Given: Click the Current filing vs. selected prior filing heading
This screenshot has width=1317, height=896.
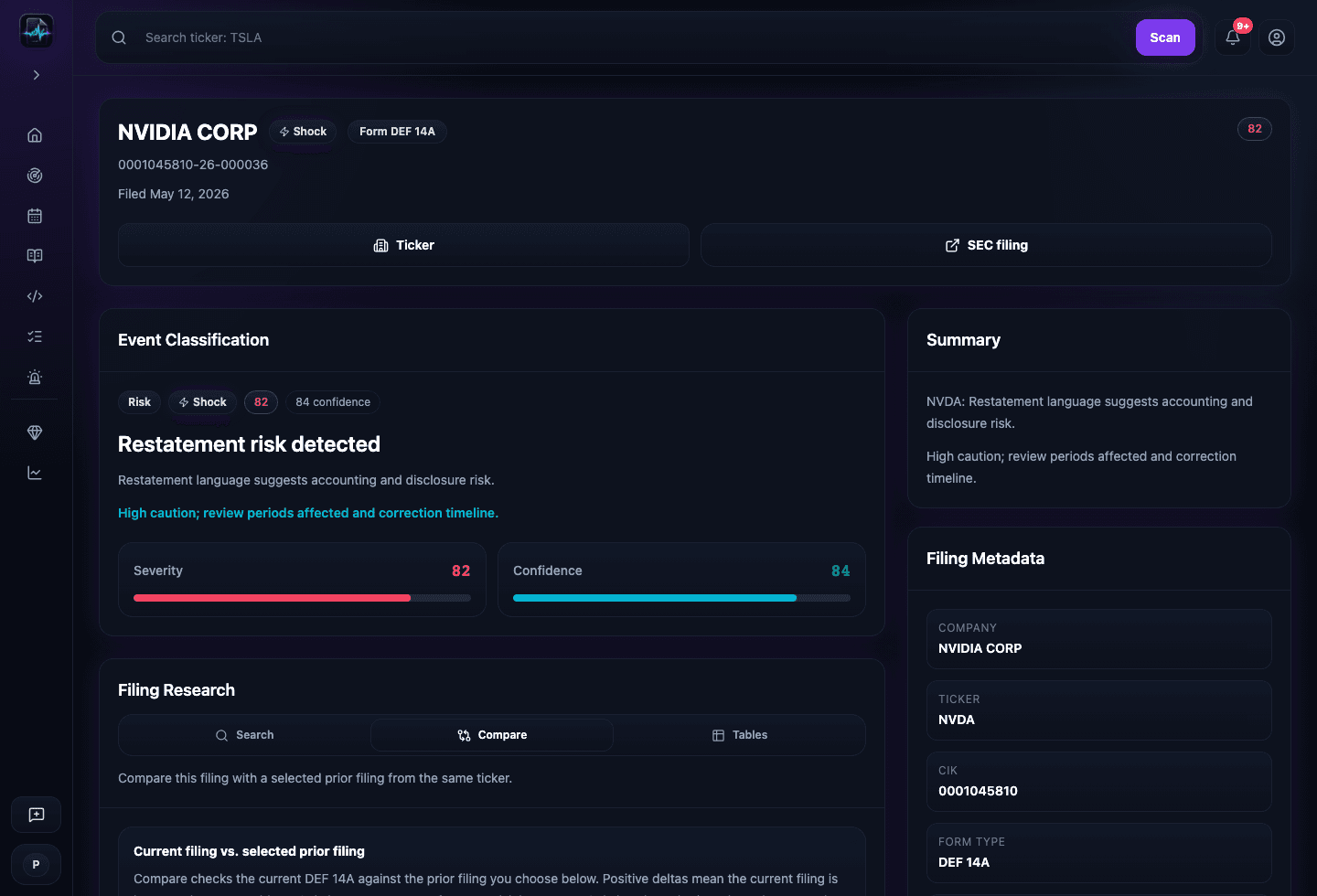Looking at the screenshot, I should (249, 851).
